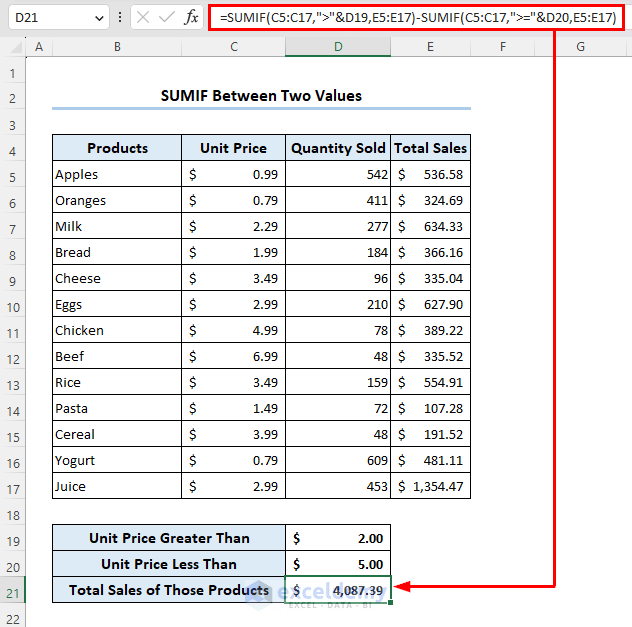
Task: Click the Select All corner triangle
Action: tap(15, 47)
